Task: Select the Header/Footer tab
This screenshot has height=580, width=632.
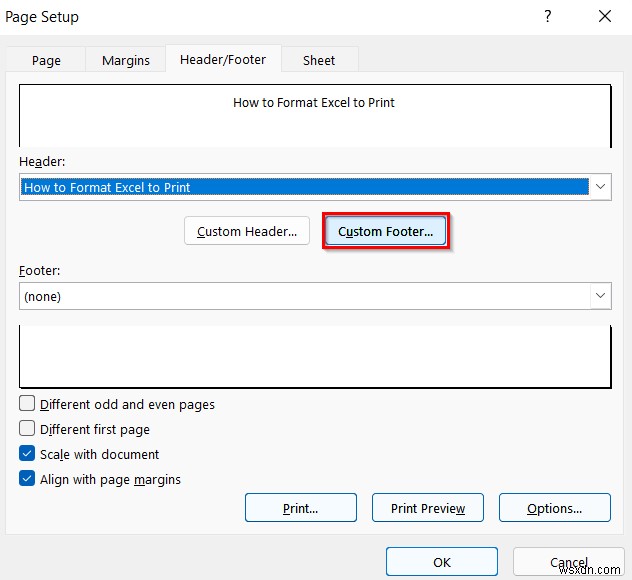Action: point(223,60)
